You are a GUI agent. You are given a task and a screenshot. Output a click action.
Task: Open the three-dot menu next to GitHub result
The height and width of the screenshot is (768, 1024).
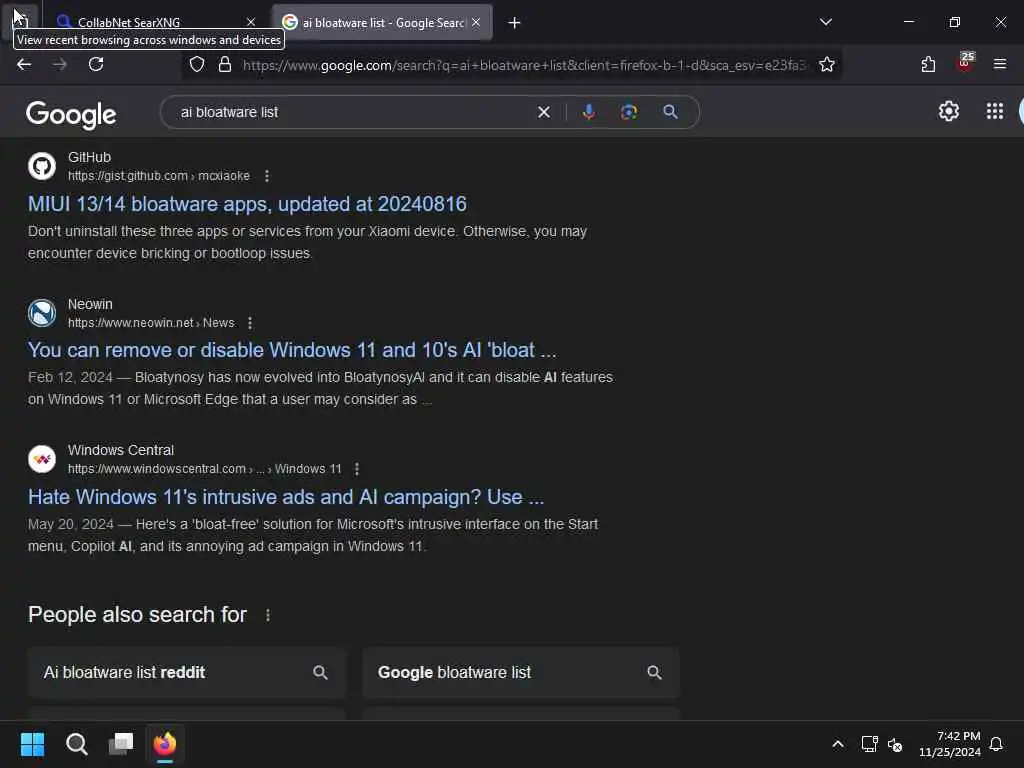(266, 176)
